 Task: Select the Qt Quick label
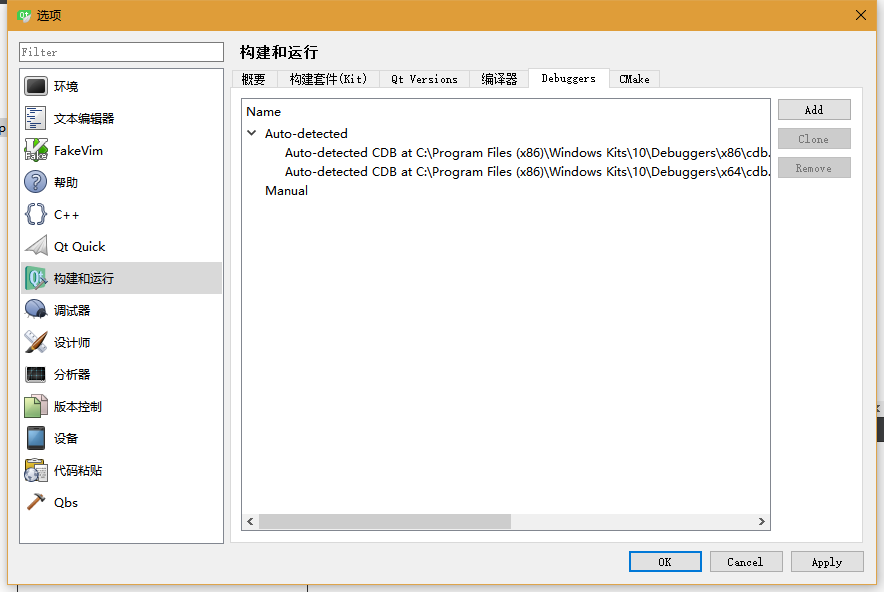coord(79,246)
